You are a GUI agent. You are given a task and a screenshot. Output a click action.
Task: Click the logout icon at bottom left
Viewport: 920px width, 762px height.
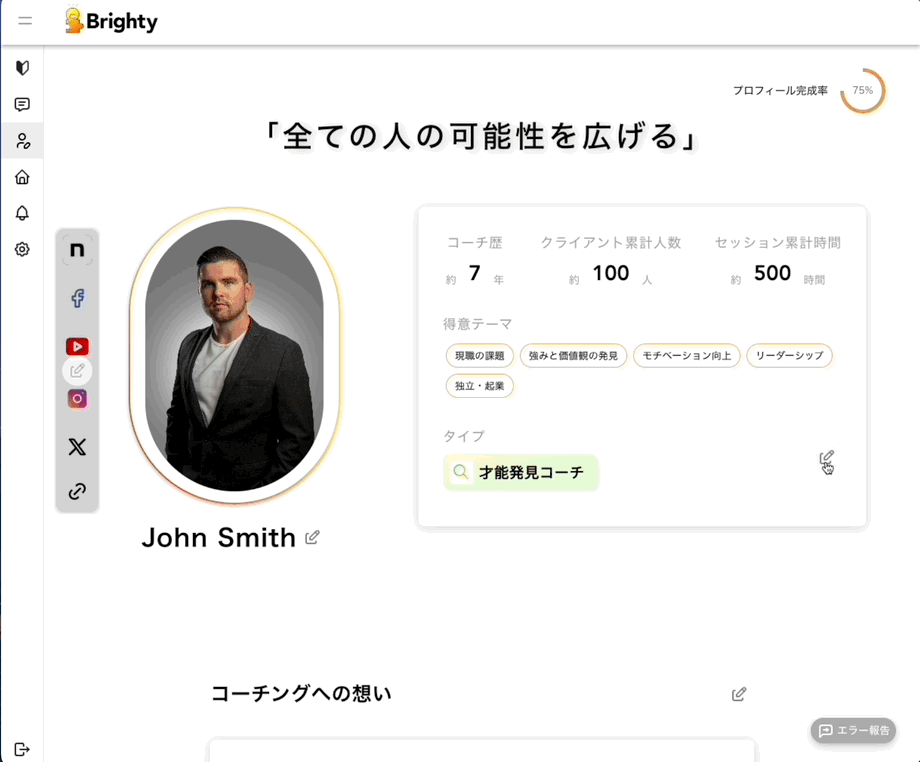(22, 749)
